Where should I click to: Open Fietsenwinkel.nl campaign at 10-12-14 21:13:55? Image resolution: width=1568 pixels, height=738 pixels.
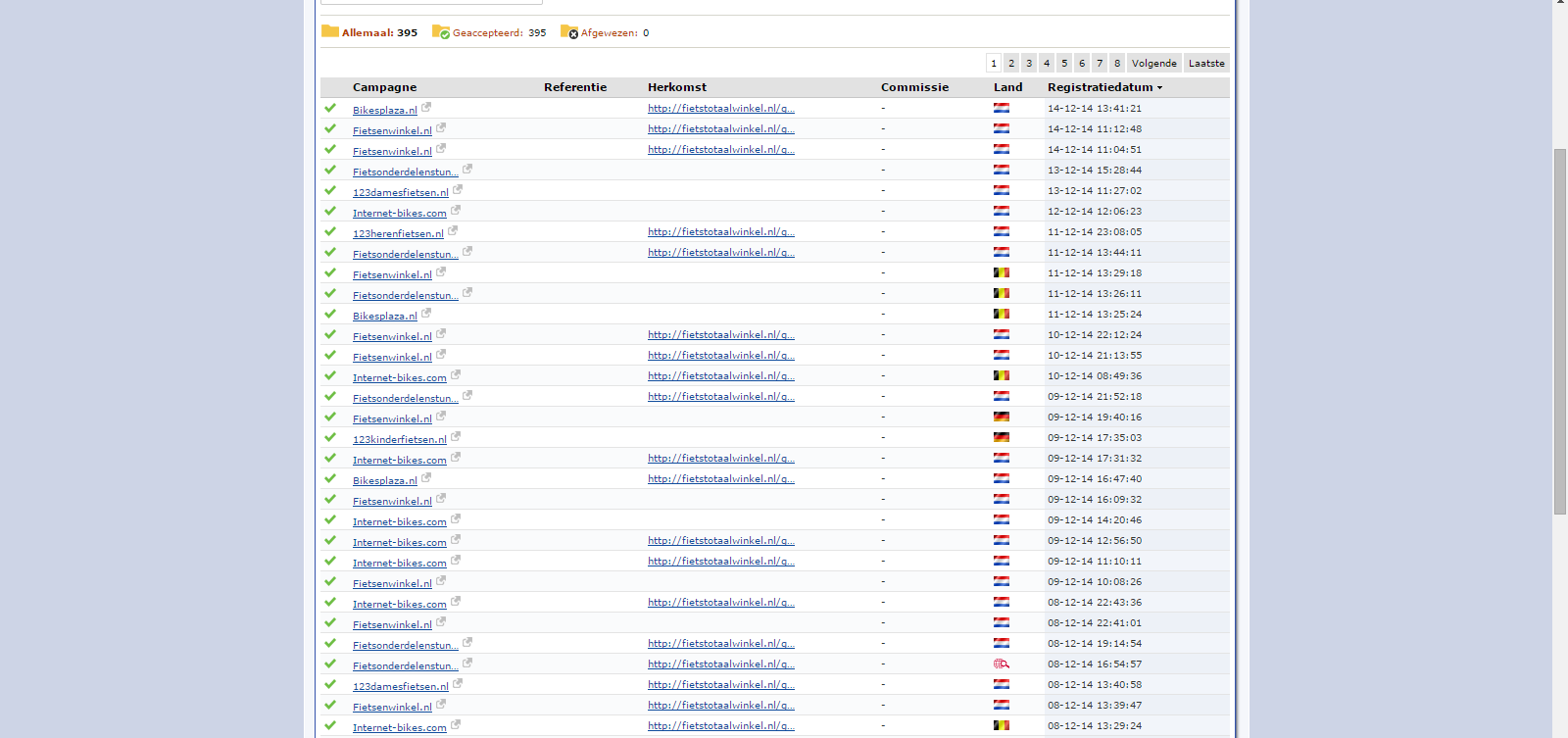[392, 357]
